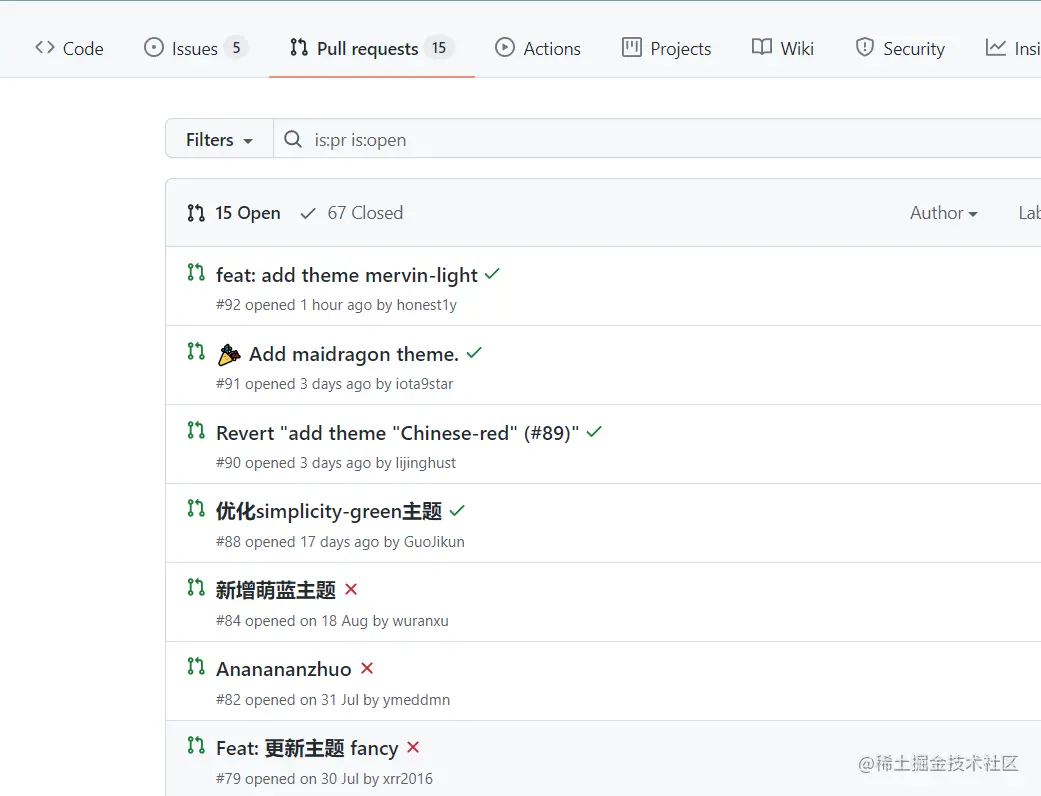Click the Issues count badge 5
The image size is (1041, 796).
(x=236, y=48)
